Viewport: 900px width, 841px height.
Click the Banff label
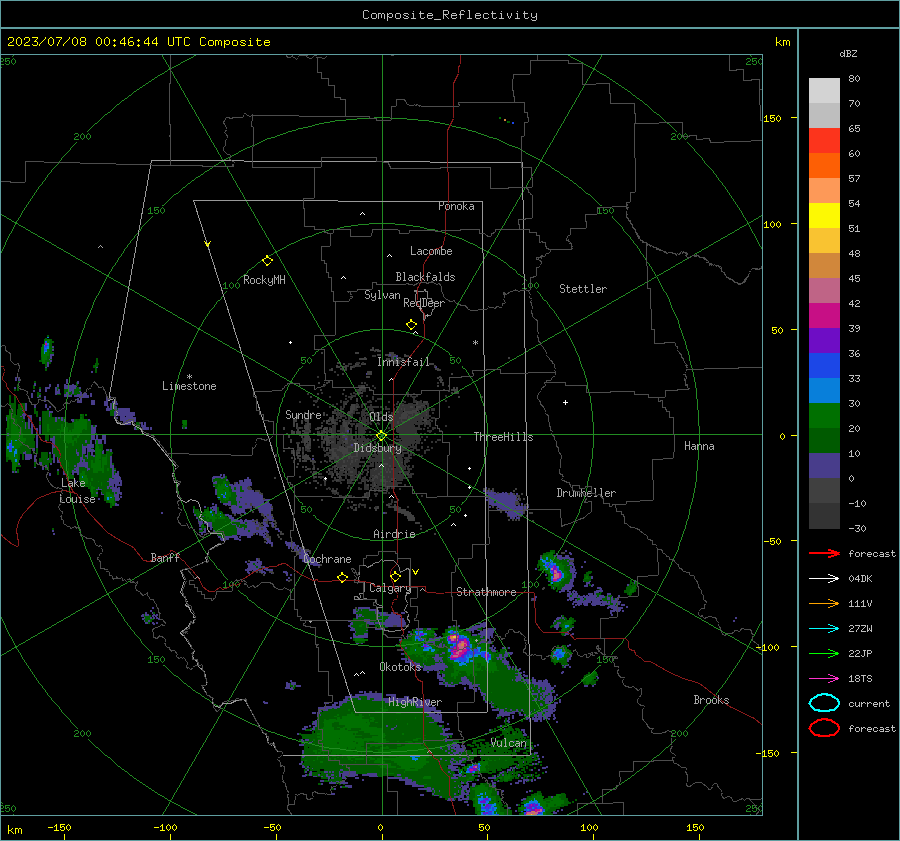pyautogui.click(x=165, y=557)
